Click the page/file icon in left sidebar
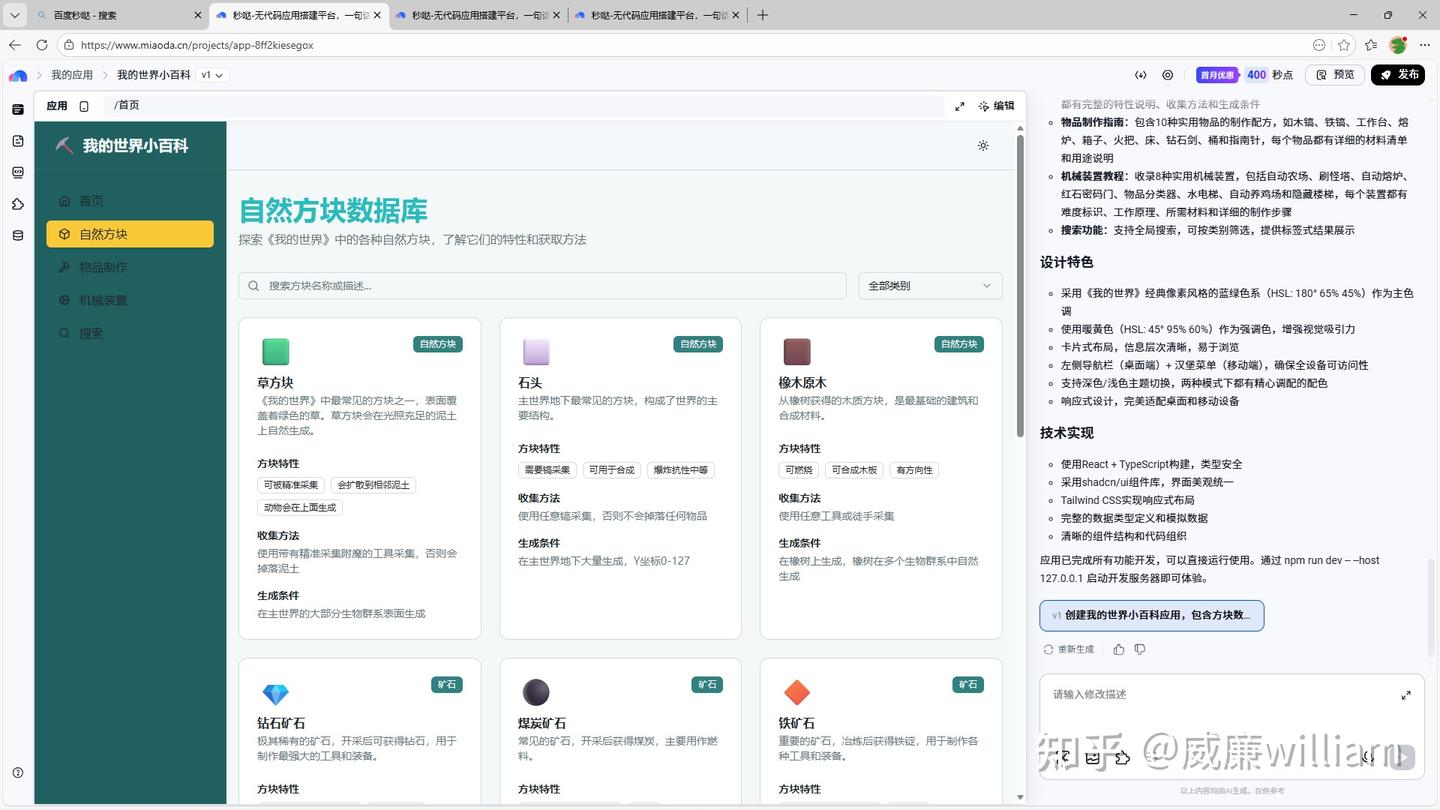This screenshot has width=1440, height=810. click(x=17, y=141)
